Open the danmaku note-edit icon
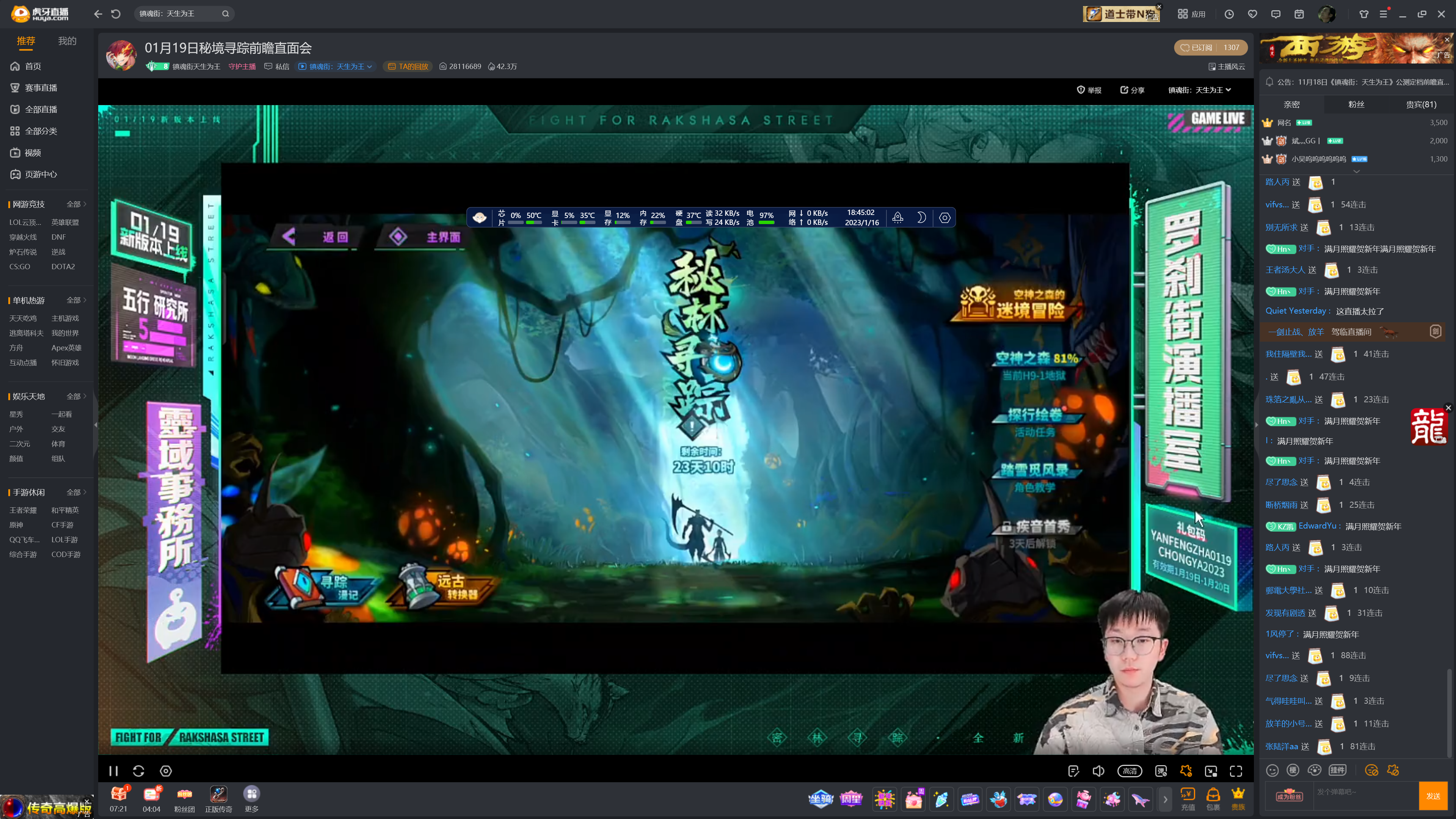Viewport: 1456px width, 819px height. 1074,771
